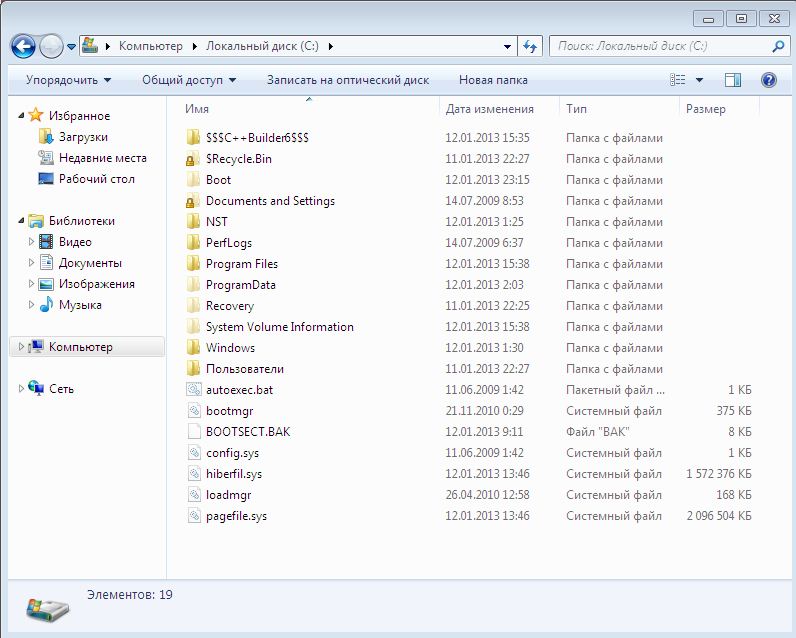Open the Упорядочить menu
Screen dimensions: 796x638
pos(69,80)
